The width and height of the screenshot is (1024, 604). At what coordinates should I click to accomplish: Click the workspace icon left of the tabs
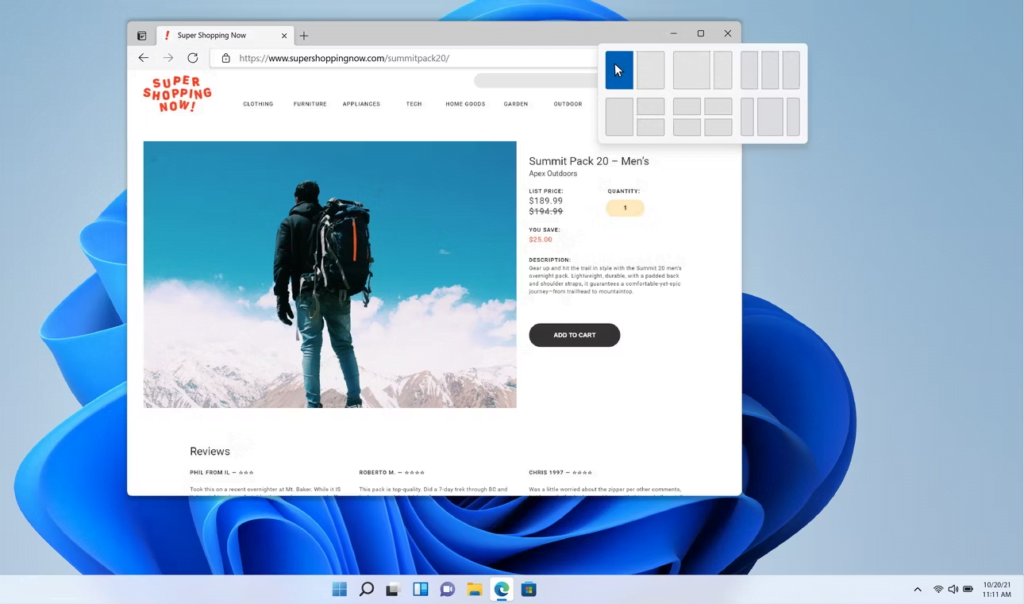(141, 34)
